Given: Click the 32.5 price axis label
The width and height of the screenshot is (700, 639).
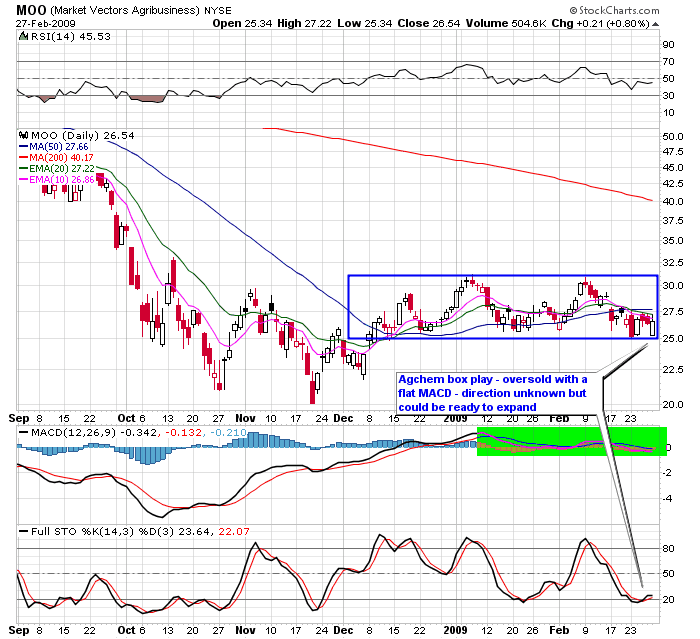Looking at the screenshot, I should [673, 263].
